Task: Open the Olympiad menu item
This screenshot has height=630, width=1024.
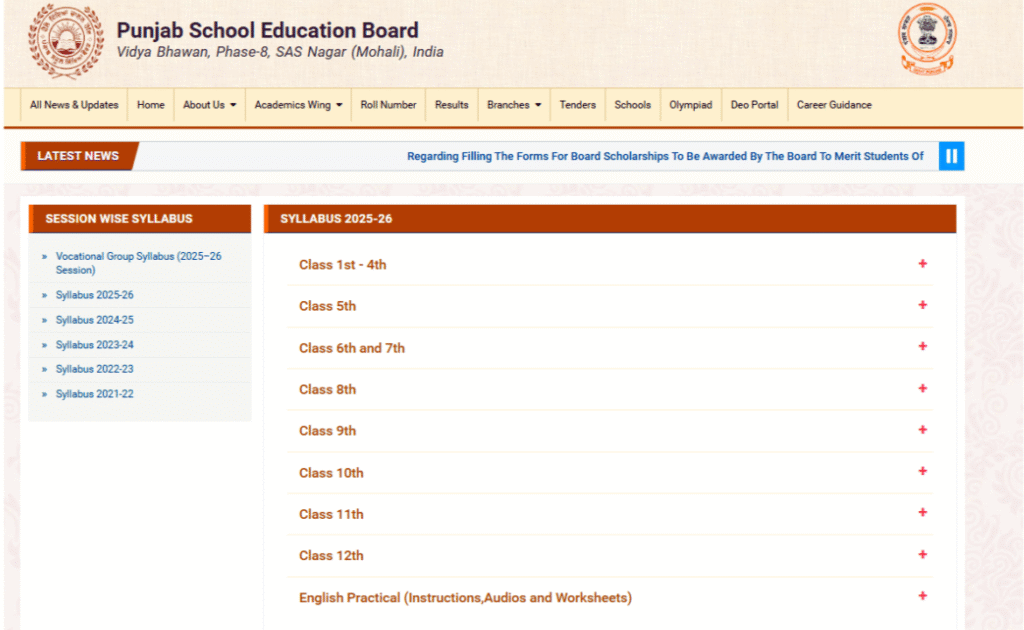Action: tap(690, 105)
